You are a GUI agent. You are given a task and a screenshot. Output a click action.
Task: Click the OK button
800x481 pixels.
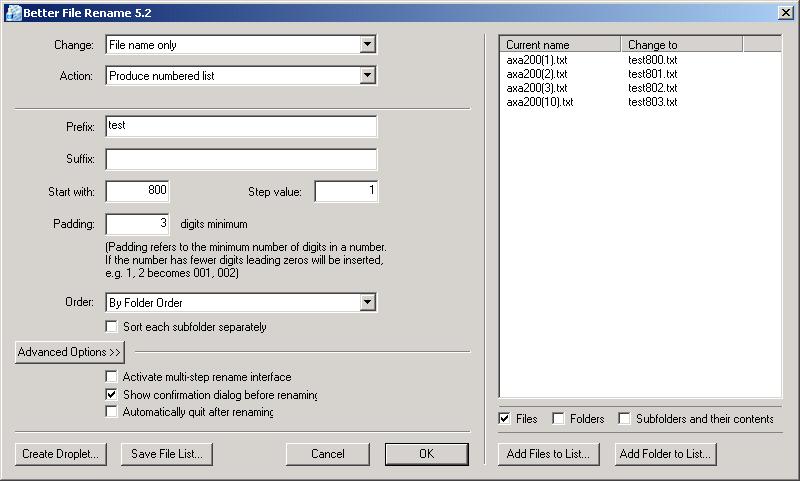(427, 454)
